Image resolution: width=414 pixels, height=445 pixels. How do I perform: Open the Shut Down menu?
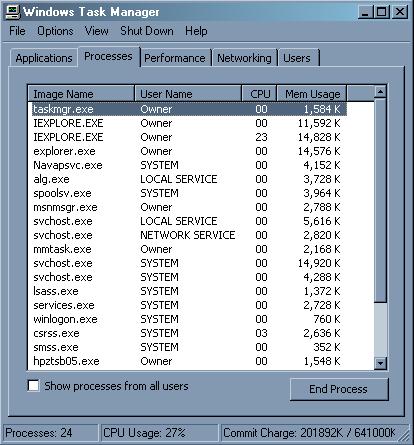tap(147, 31)
